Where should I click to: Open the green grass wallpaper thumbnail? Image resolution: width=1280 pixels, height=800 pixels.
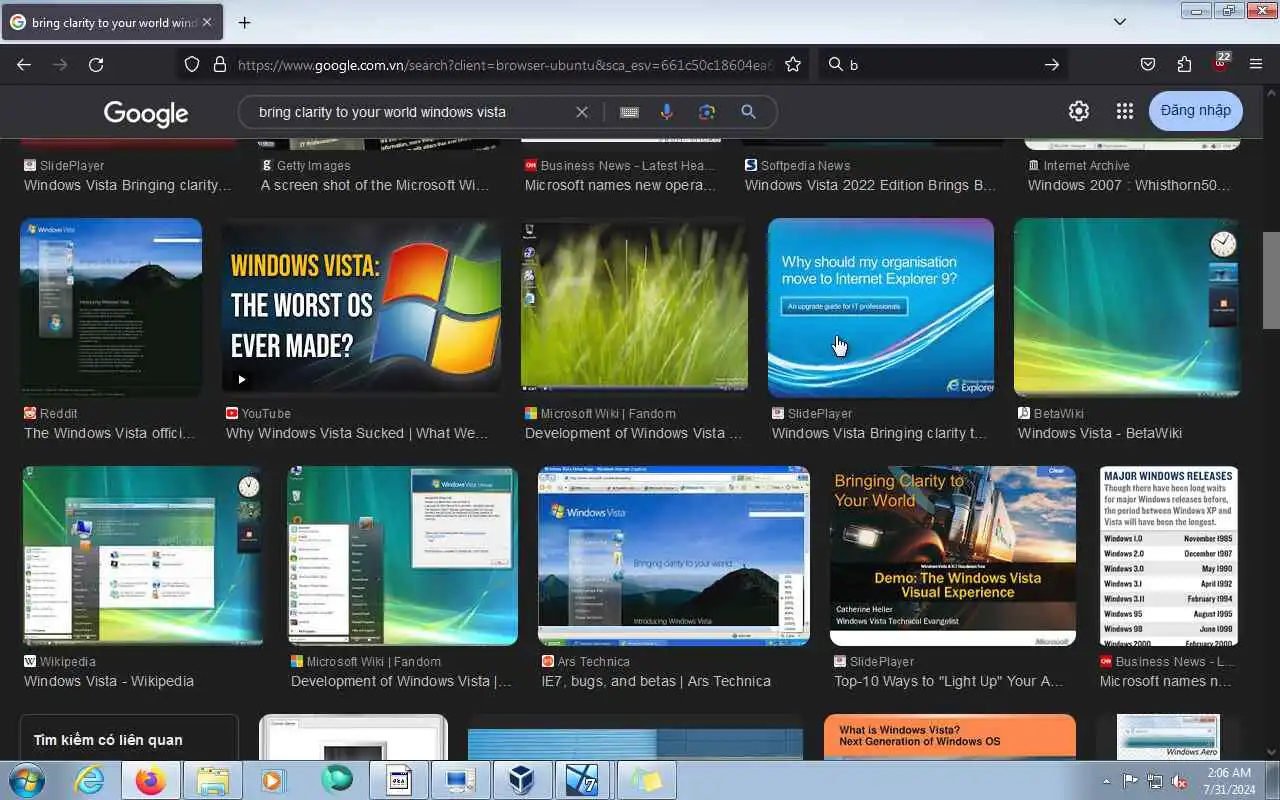click(634, 306)
